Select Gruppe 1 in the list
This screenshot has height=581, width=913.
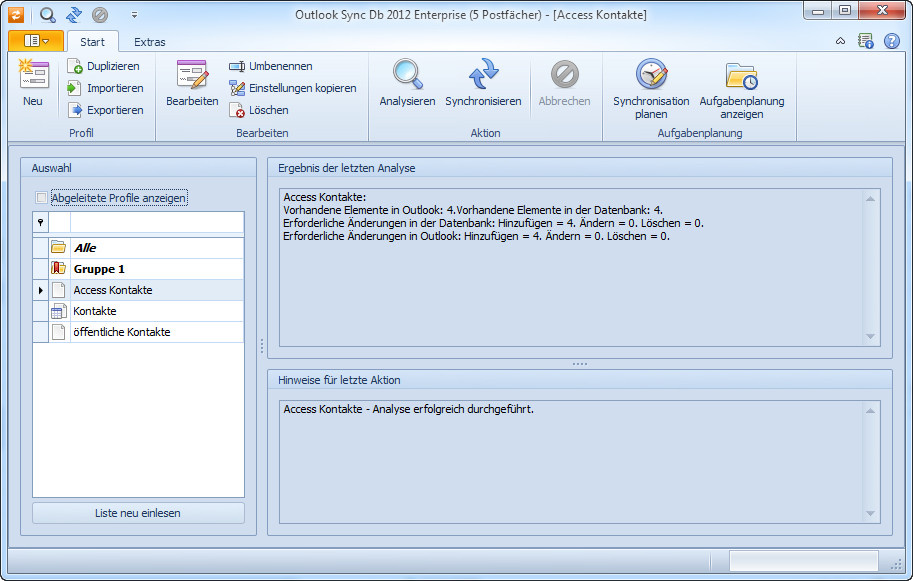coord(139,269)
